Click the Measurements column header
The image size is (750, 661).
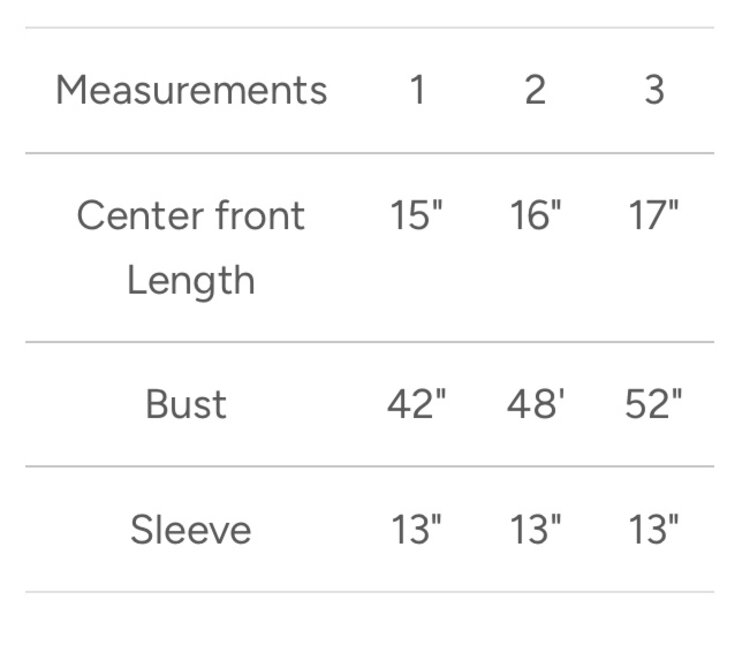tap(191, 90)
